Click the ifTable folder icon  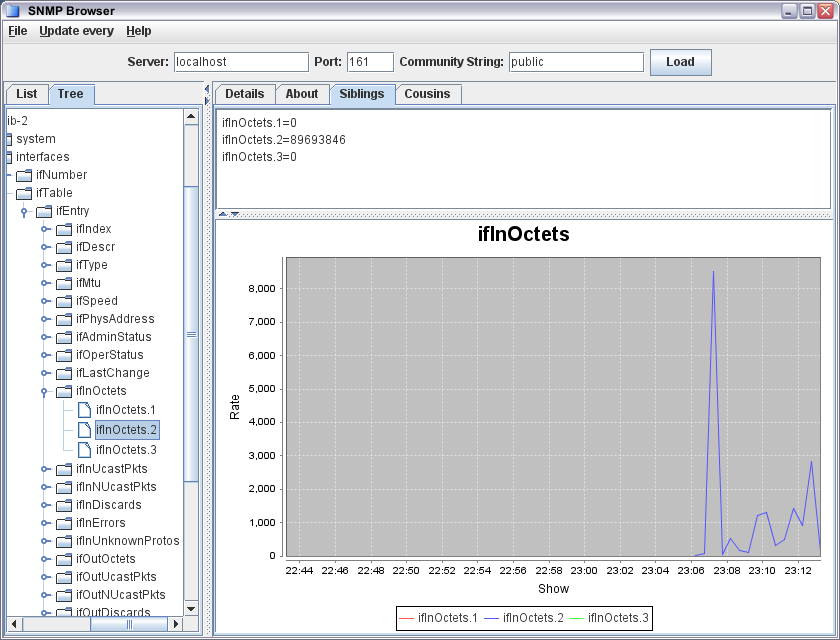point(24,193)
